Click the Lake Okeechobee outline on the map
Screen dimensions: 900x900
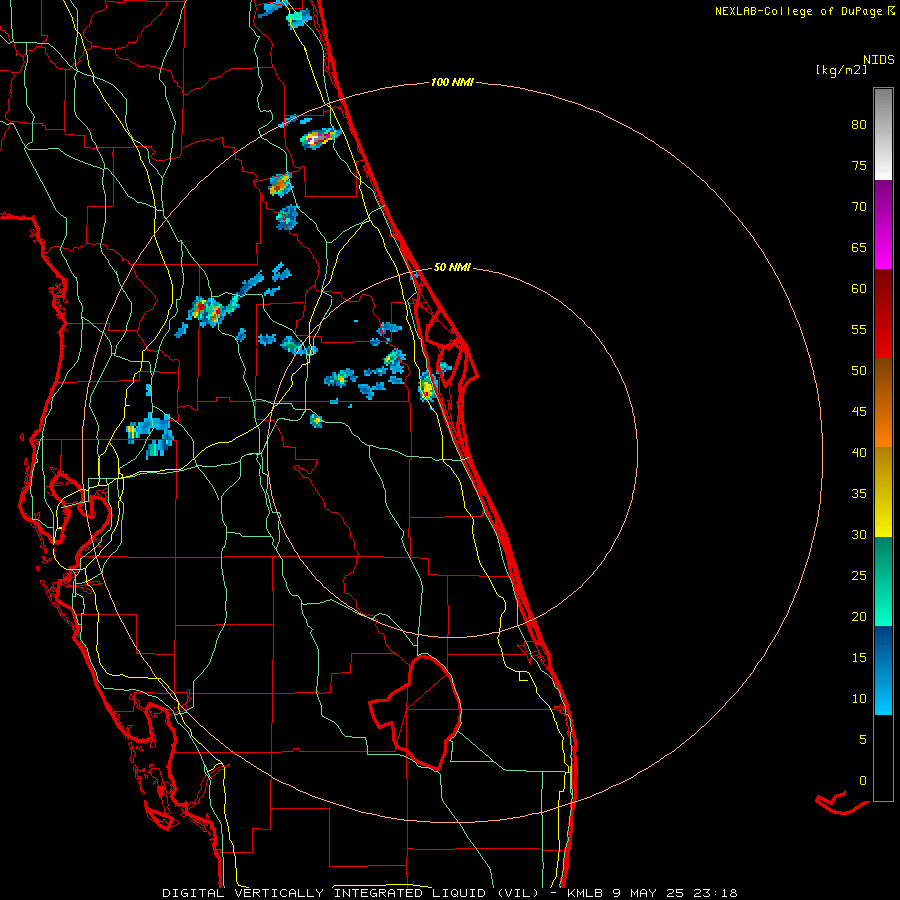(416, 712)
